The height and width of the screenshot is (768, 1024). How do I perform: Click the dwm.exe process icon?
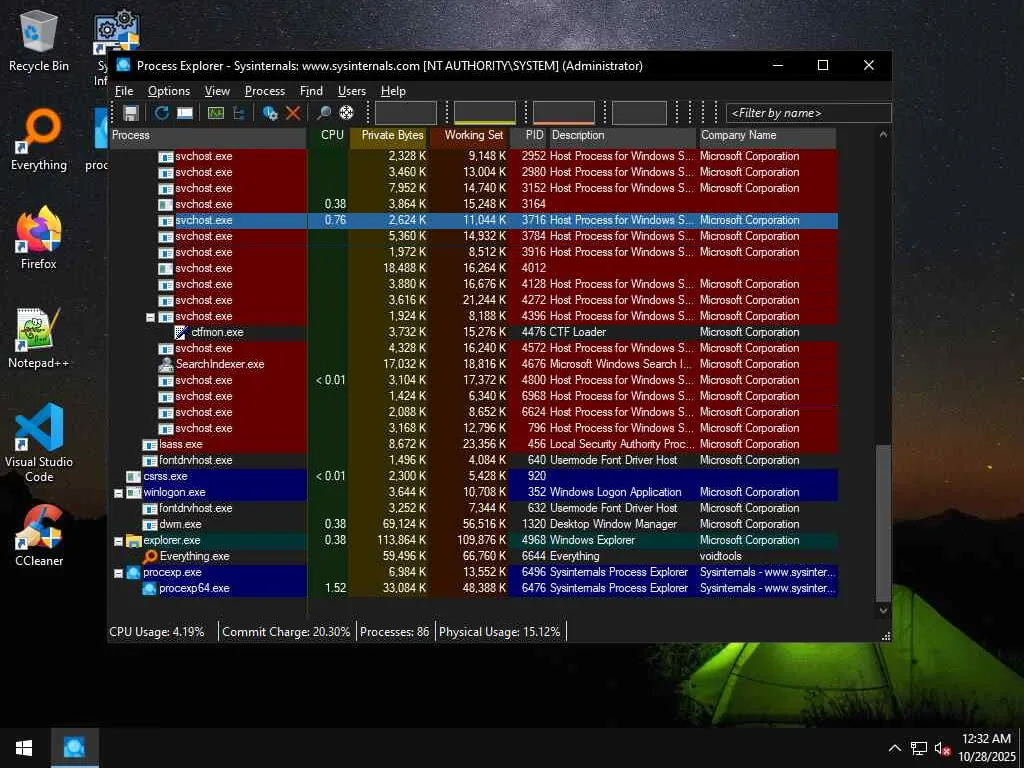pos(150,524)
